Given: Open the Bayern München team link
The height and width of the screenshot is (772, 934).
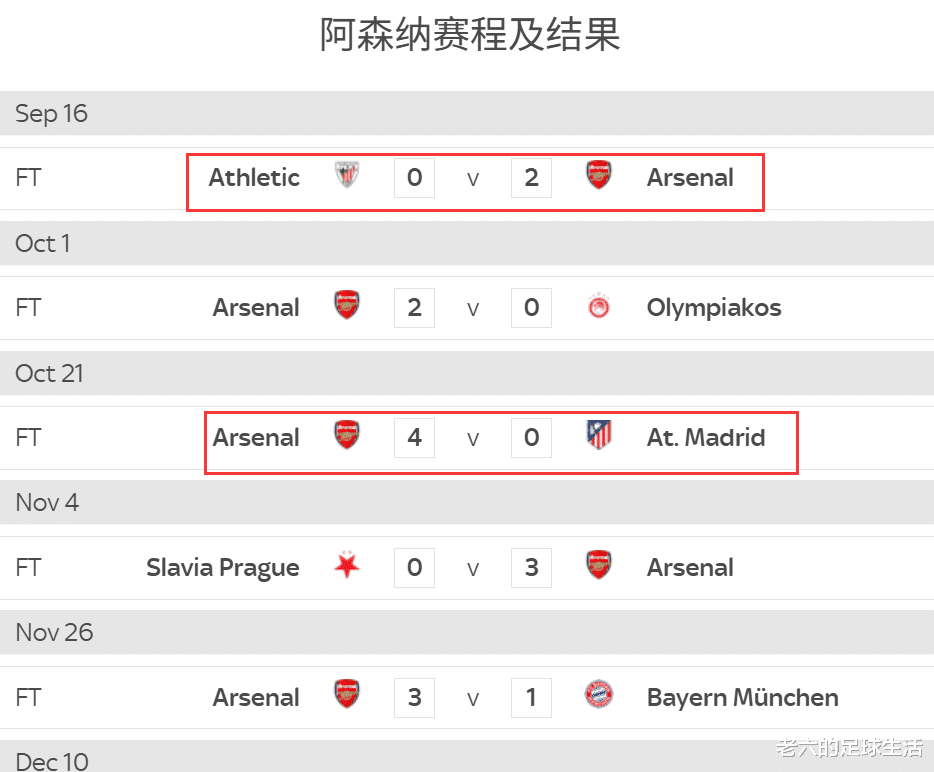Looking at the screenshot, I should [x=743, y=697].
